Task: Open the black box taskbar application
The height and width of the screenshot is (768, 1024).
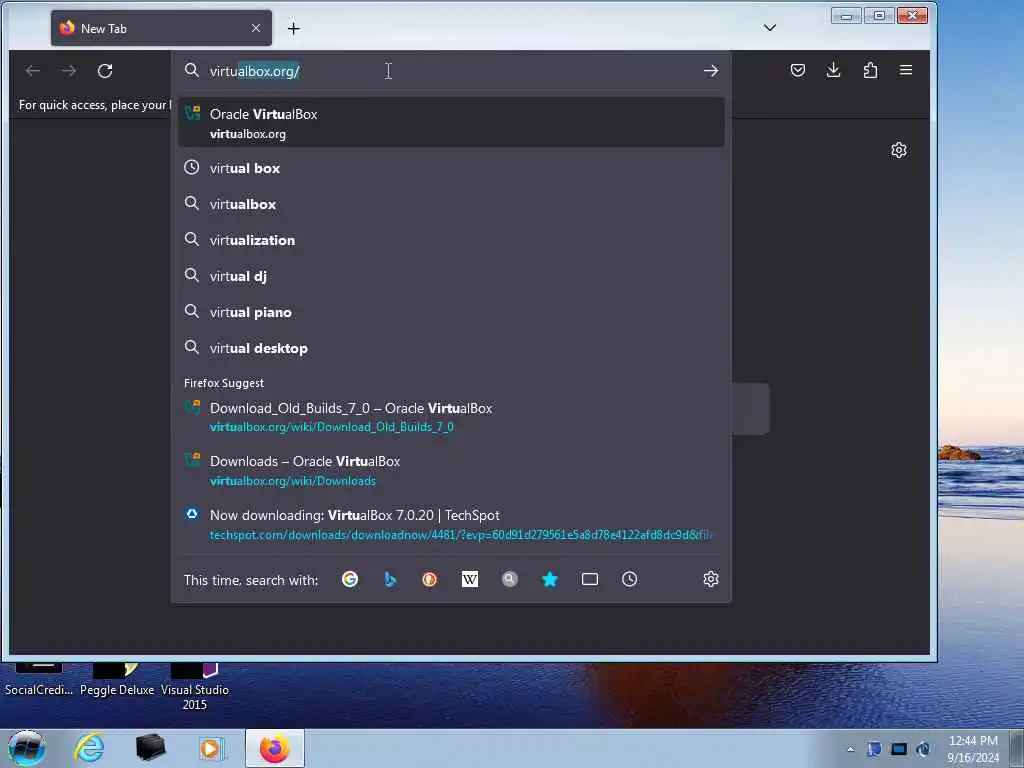Action: coord(150,748)
